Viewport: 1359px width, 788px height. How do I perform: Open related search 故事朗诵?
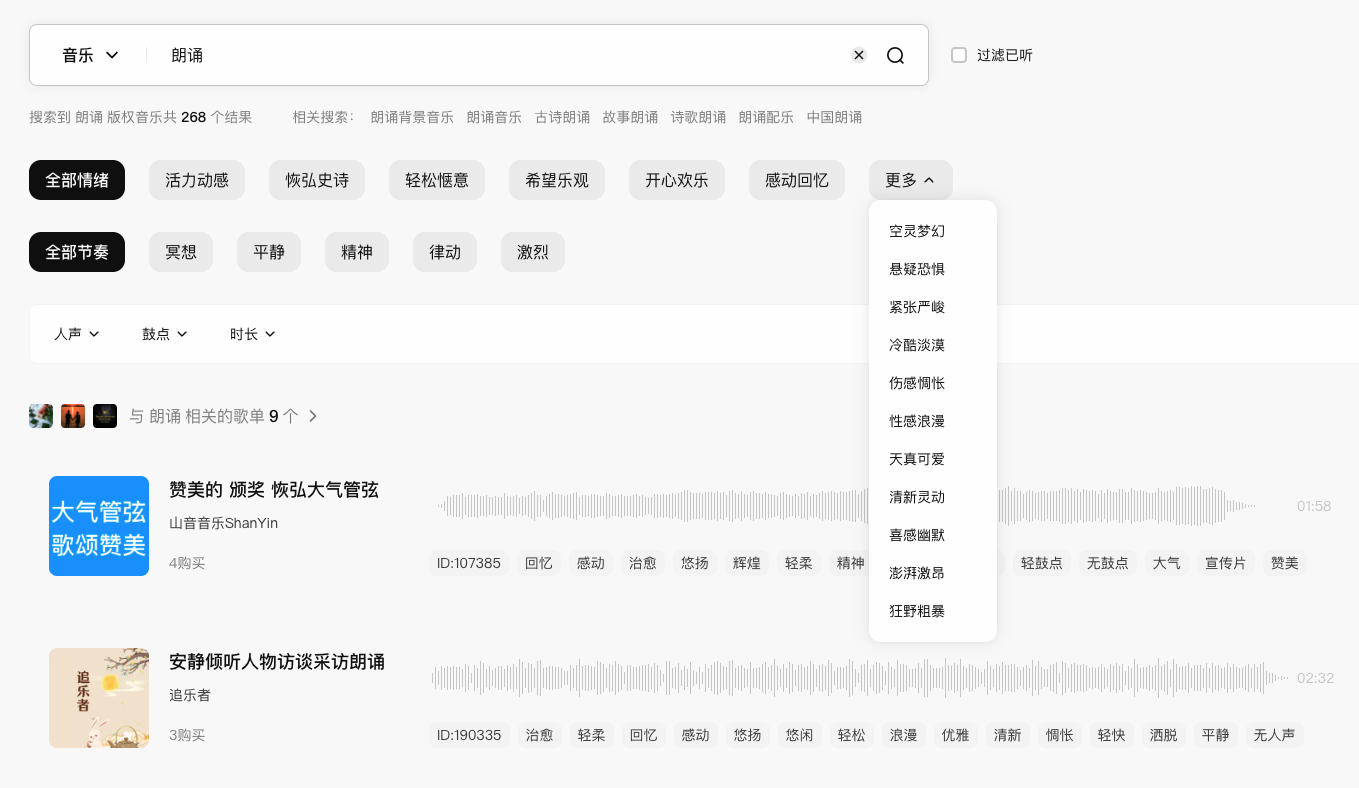click(630, 117)
